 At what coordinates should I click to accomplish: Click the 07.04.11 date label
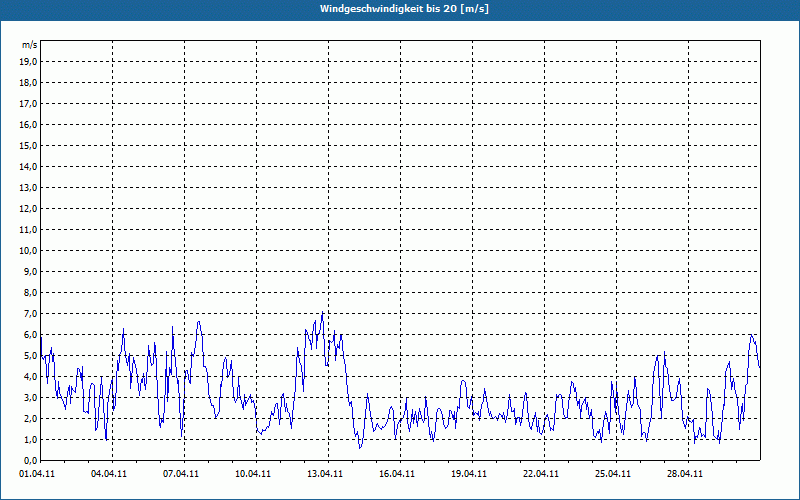[181, 474]
